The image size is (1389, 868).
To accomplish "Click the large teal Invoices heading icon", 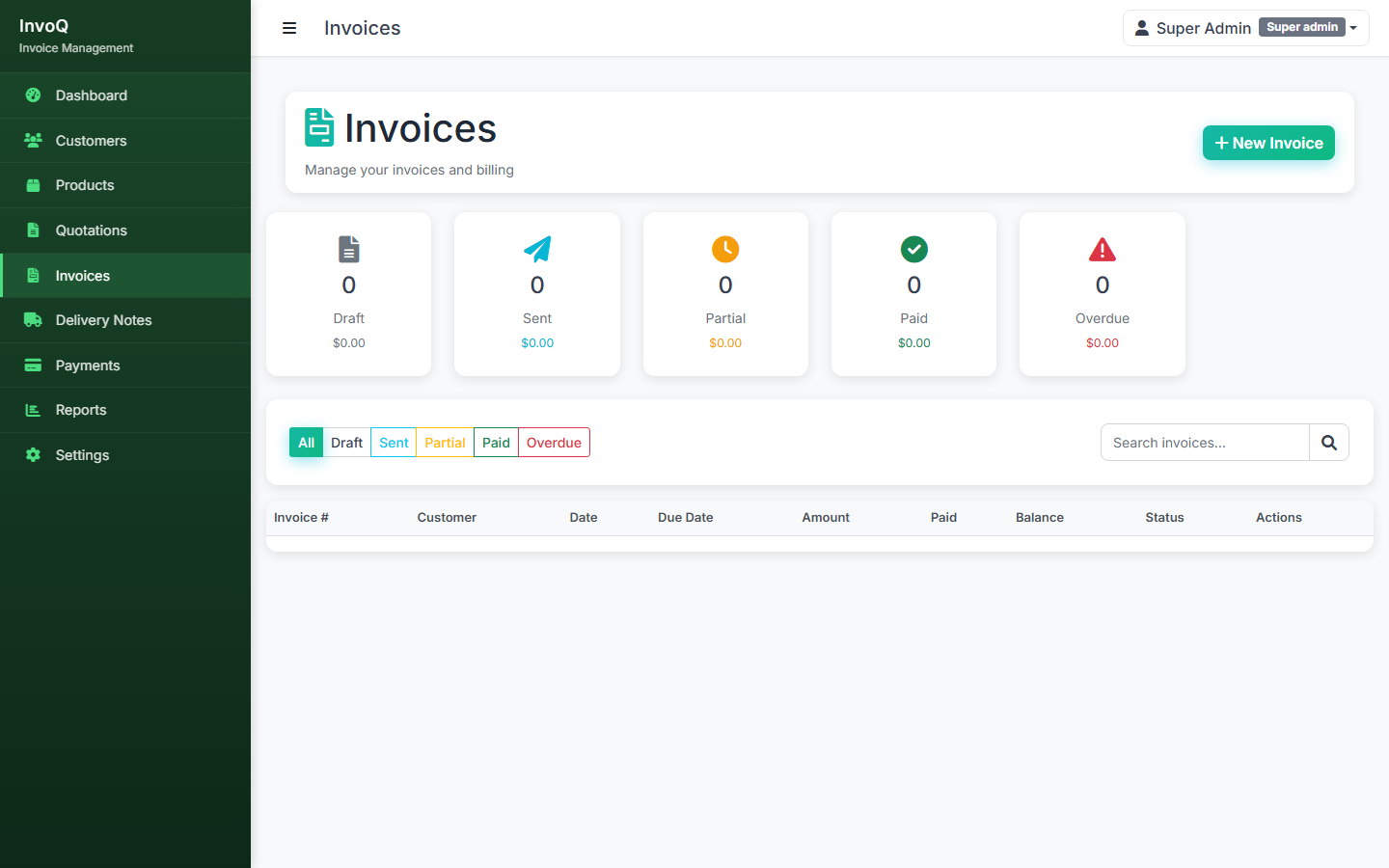I will point(319,127).
